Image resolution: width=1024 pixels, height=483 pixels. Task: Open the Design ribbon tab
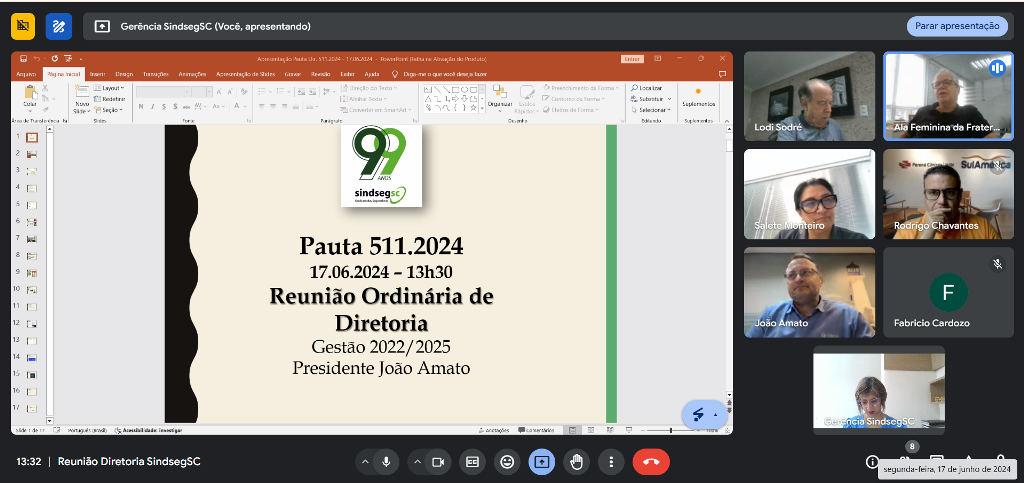[x=124, y=74]
